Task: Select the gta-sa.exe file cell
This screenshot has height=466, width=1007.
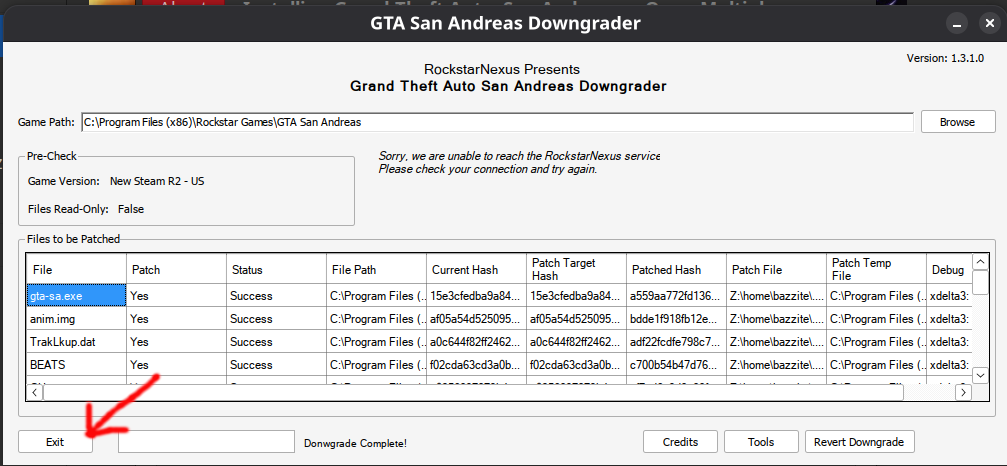Action: coord(76,296)
